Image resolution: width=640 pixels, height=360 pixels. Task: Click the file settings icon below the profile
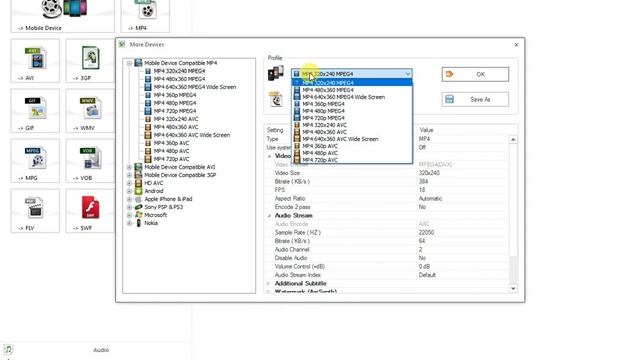click(276, 99)
